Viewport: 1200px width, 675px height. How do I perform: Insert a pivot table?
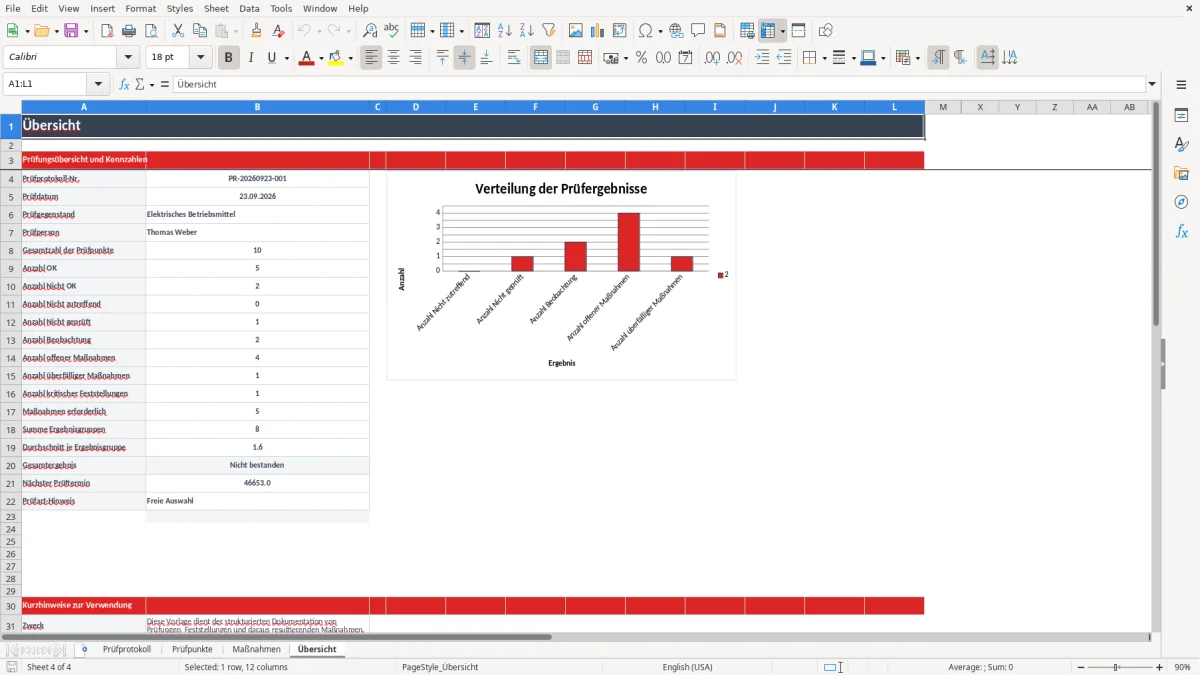[620, 31]
